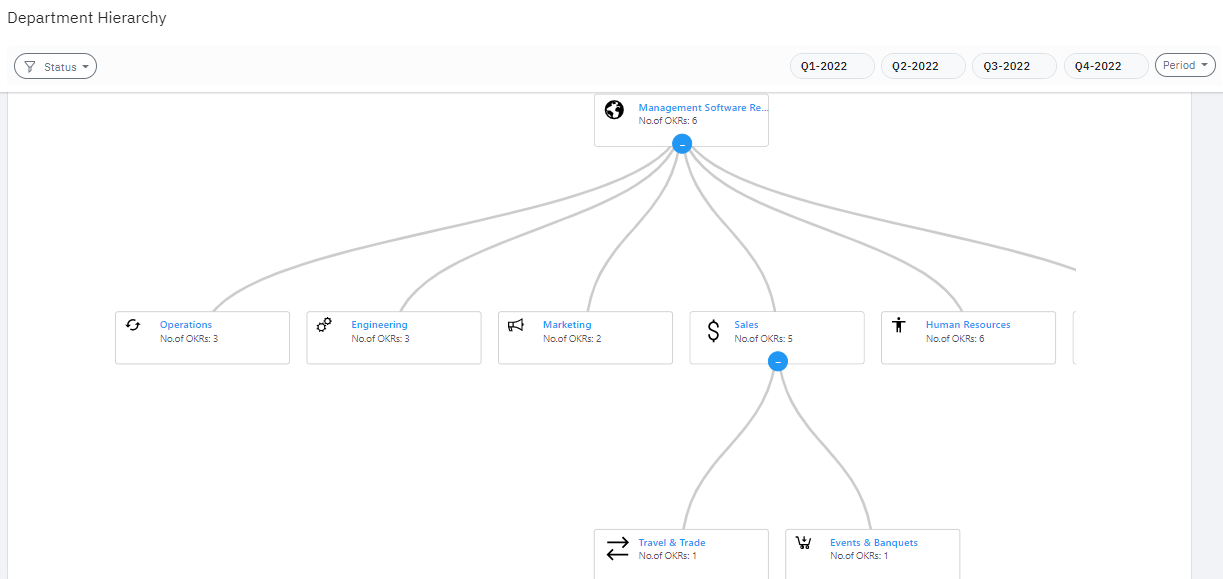Select the Q2-2022 period
Screen dimensions: 1223x579
[922, 65]
